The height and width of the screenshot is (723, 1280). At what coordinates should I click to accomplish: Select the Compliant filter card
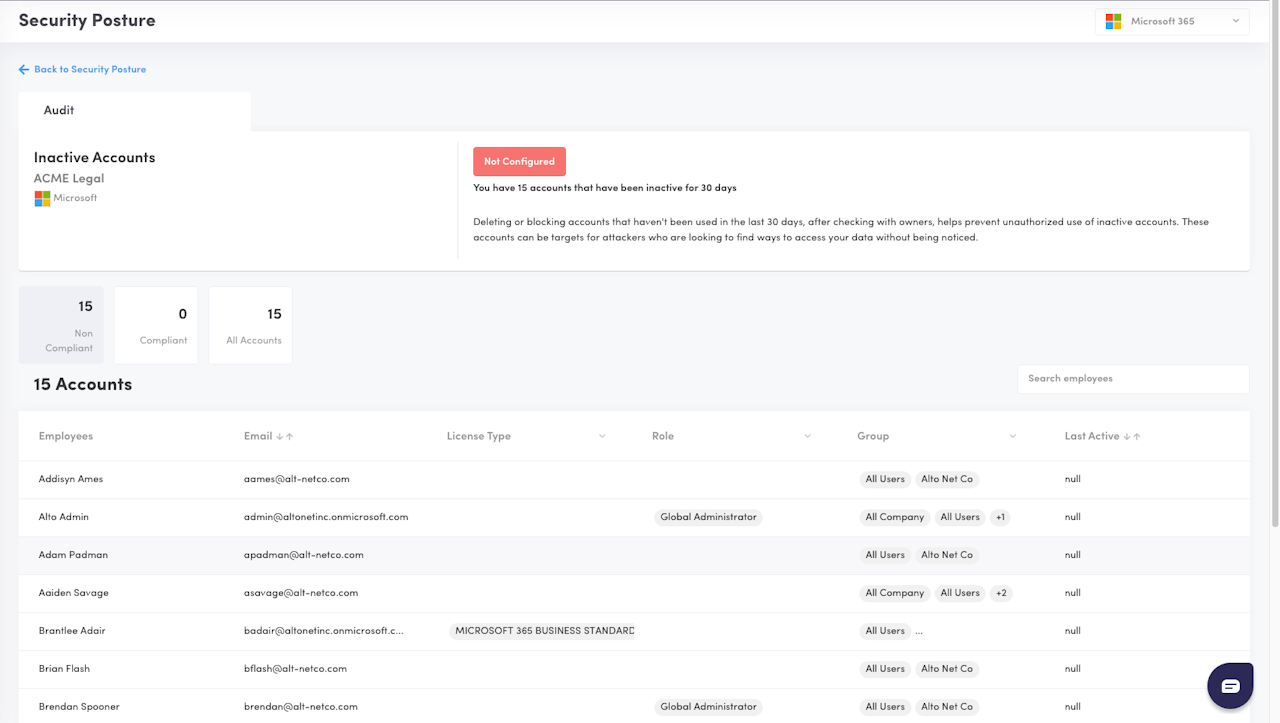(x=156, y=325)
